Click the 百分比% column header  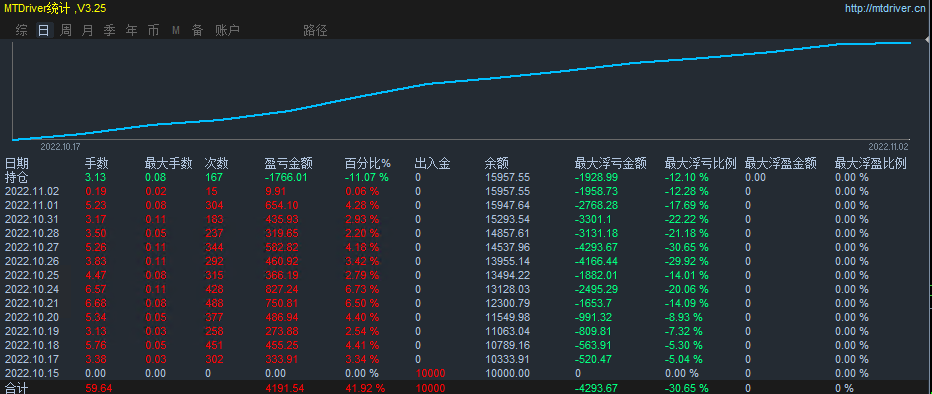368,163
